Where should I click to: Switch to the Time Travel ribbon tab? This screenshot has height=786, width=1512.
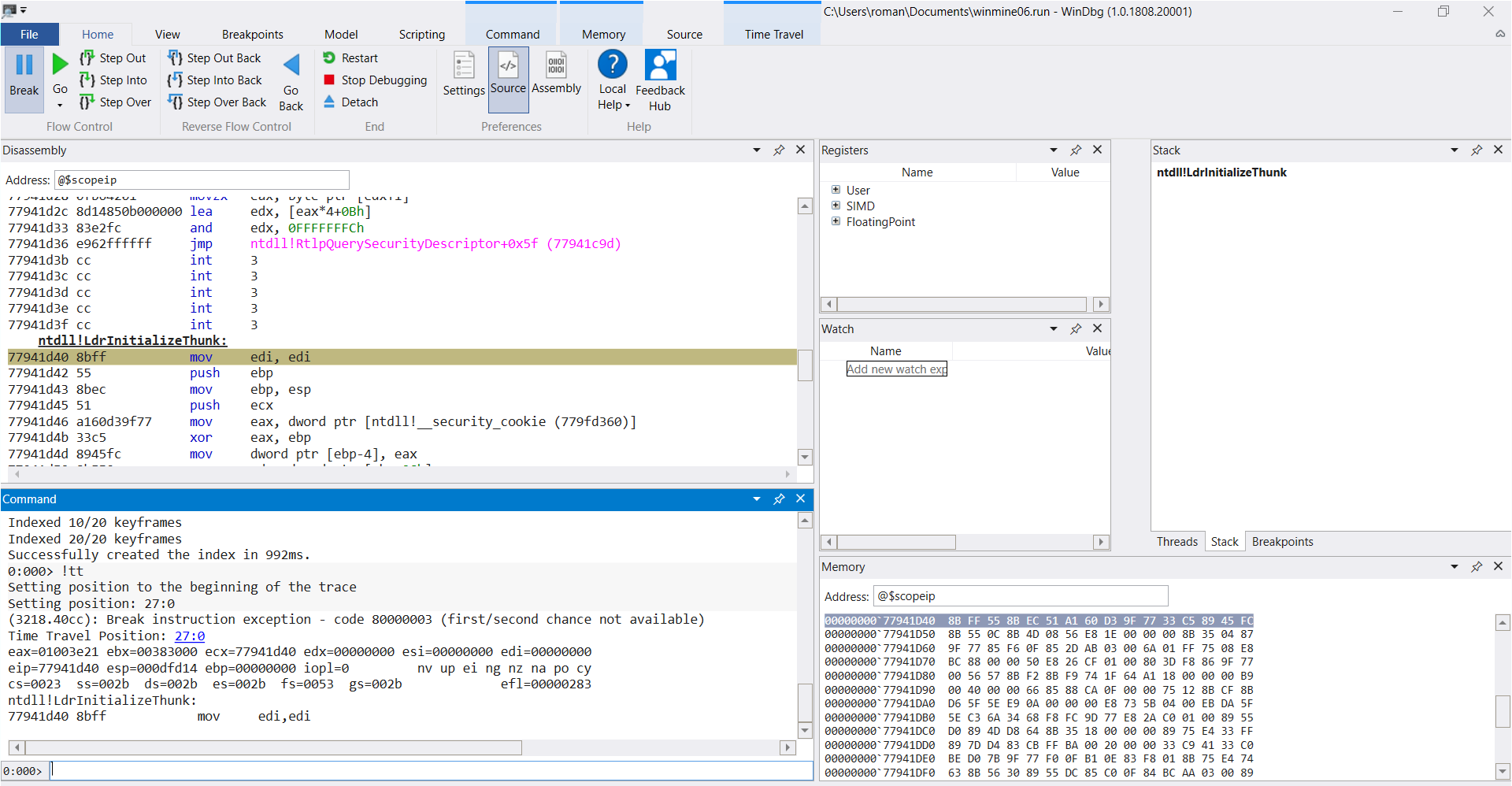[x=773, y=34]
